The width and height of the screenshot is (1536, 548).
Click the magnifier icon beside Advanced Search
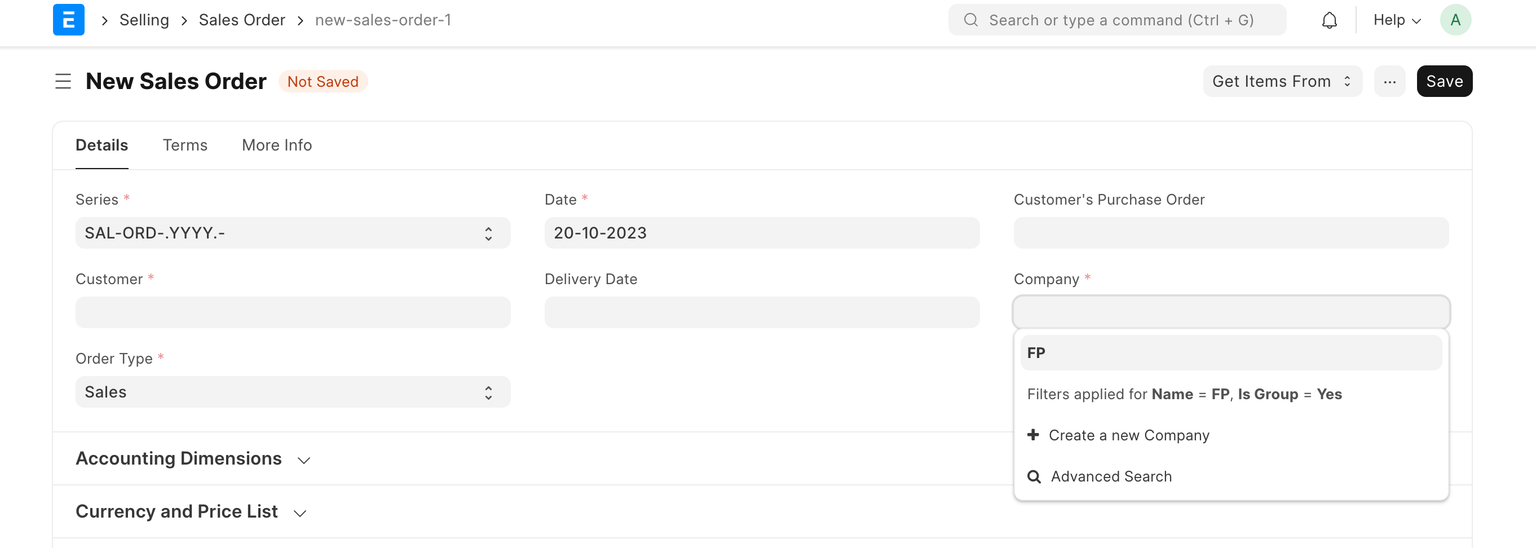click(x=1033, y=477)
